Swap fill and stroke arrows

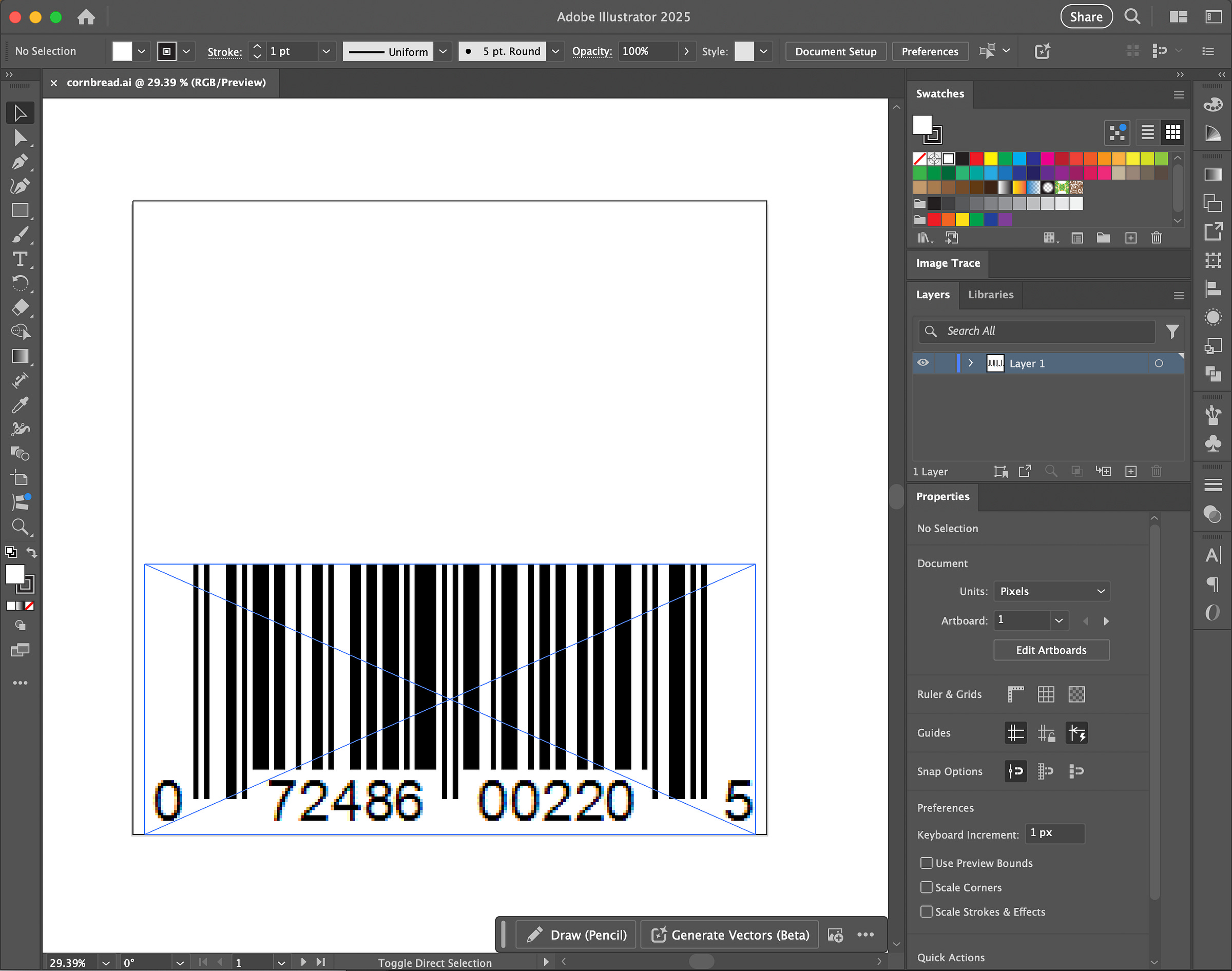(32, 552)
